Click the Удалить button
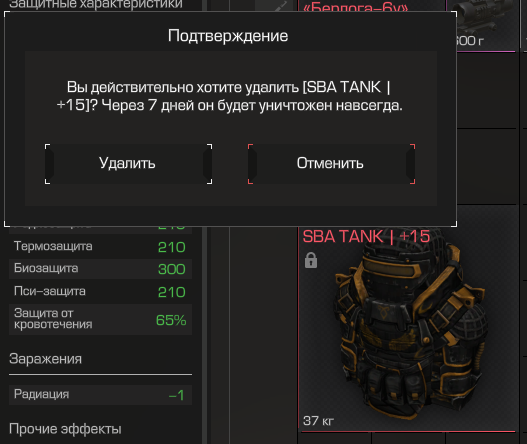Screen dimensions: 527x444 (128, 164)
